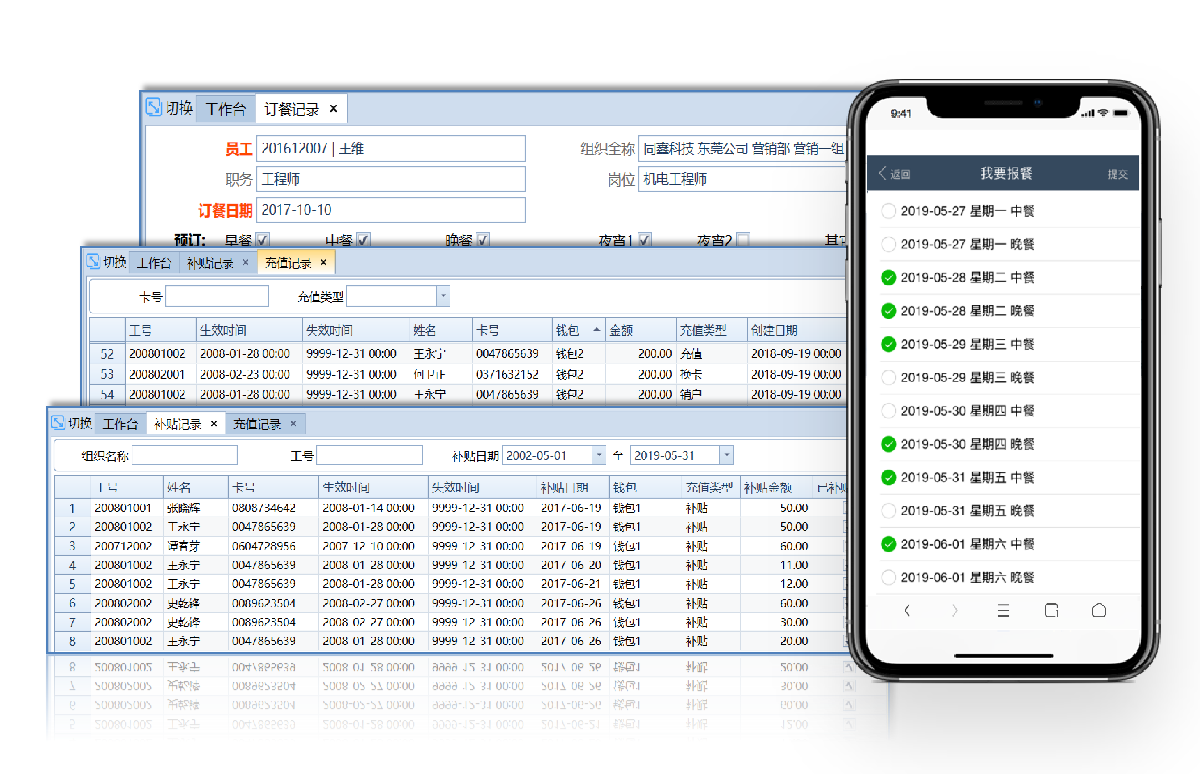
Task: Tap the phone browser's forward arrow icon
Action: 954,611
